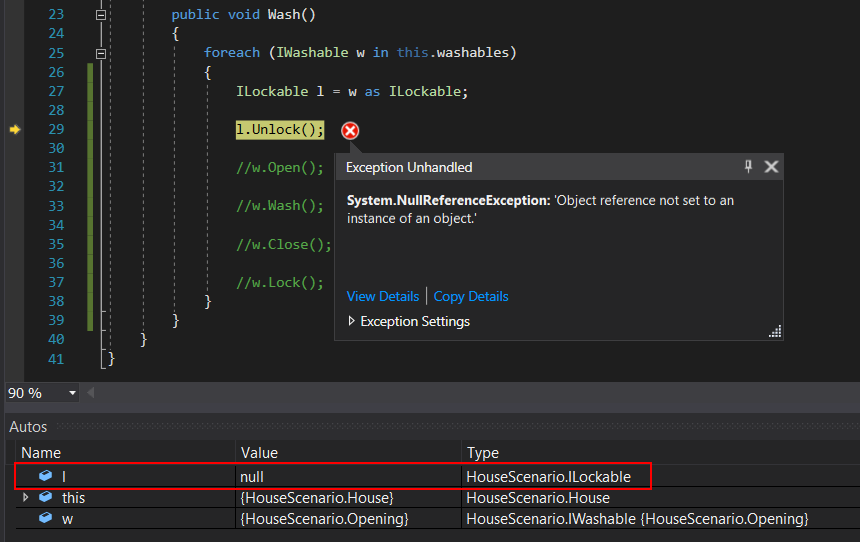
Task: Click the null value of variable l
Action: click(348, 476)
